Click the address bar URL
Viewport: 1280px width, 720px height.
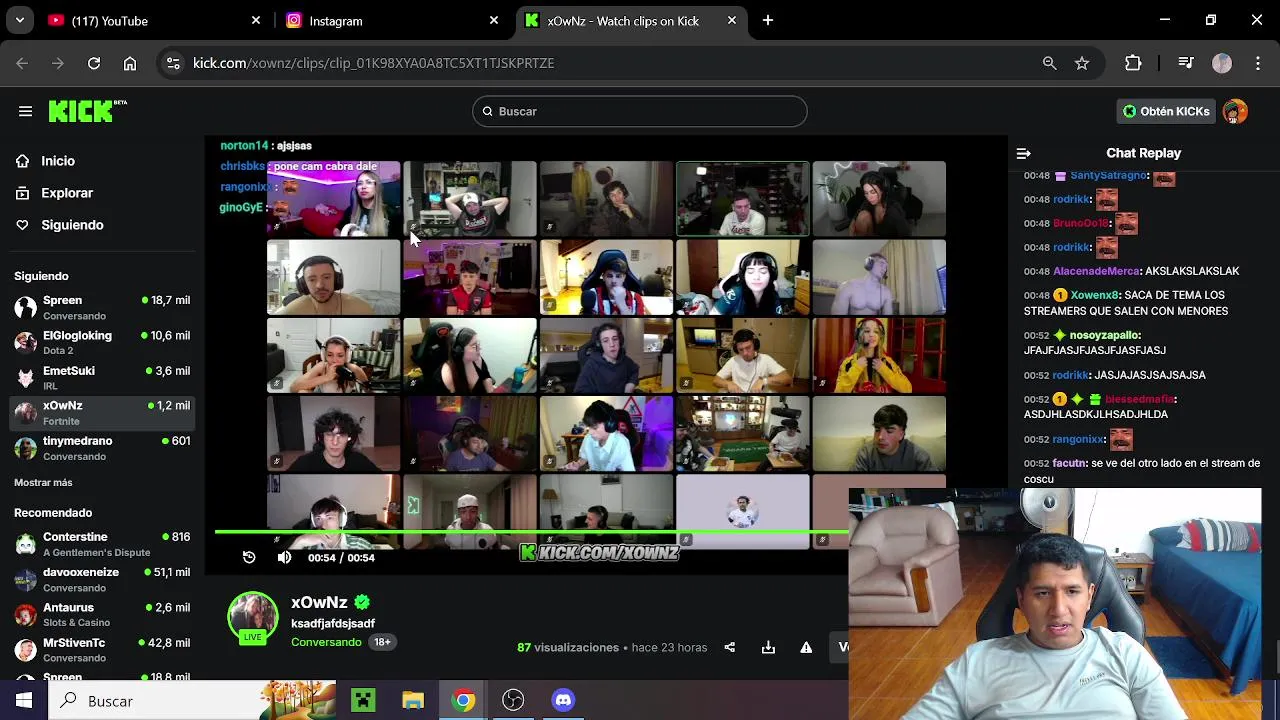pos(373,63)
